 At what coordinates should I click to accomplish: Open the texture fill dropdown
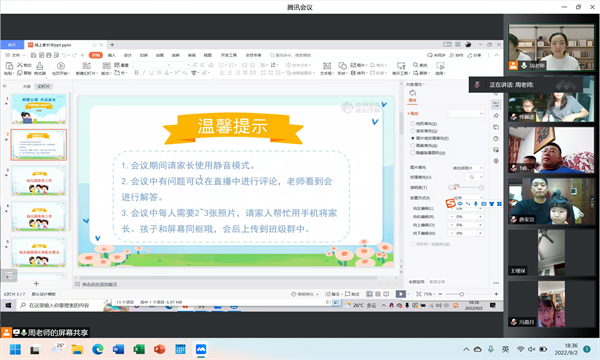tap(474, 177)
